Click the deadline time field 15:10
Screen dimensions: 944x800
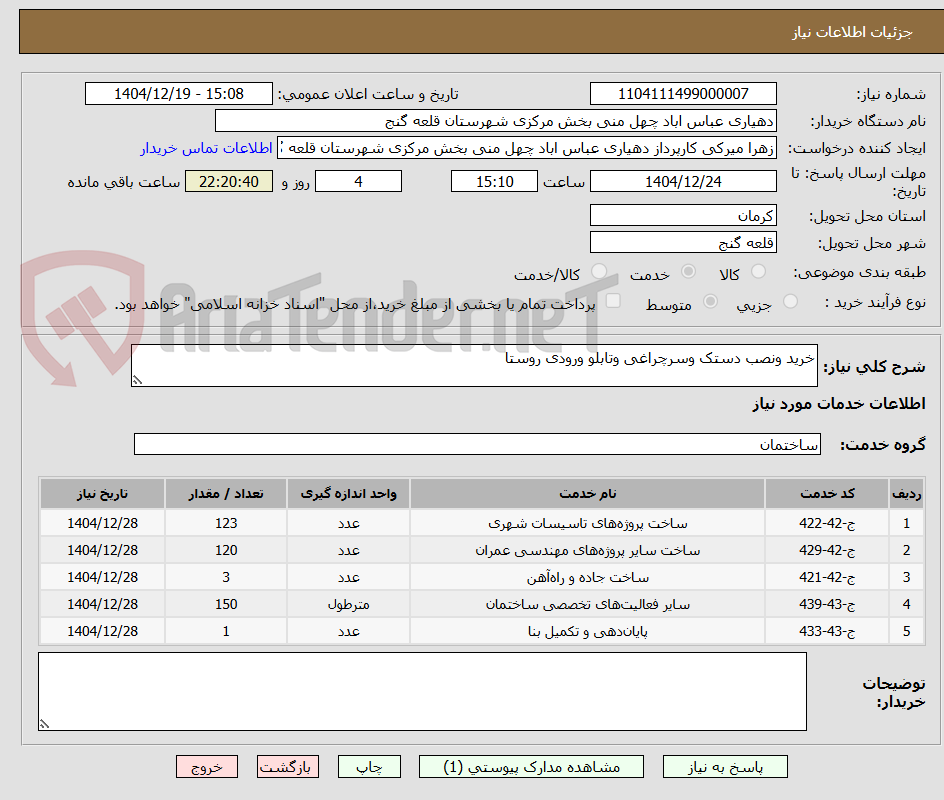[494, 181]
